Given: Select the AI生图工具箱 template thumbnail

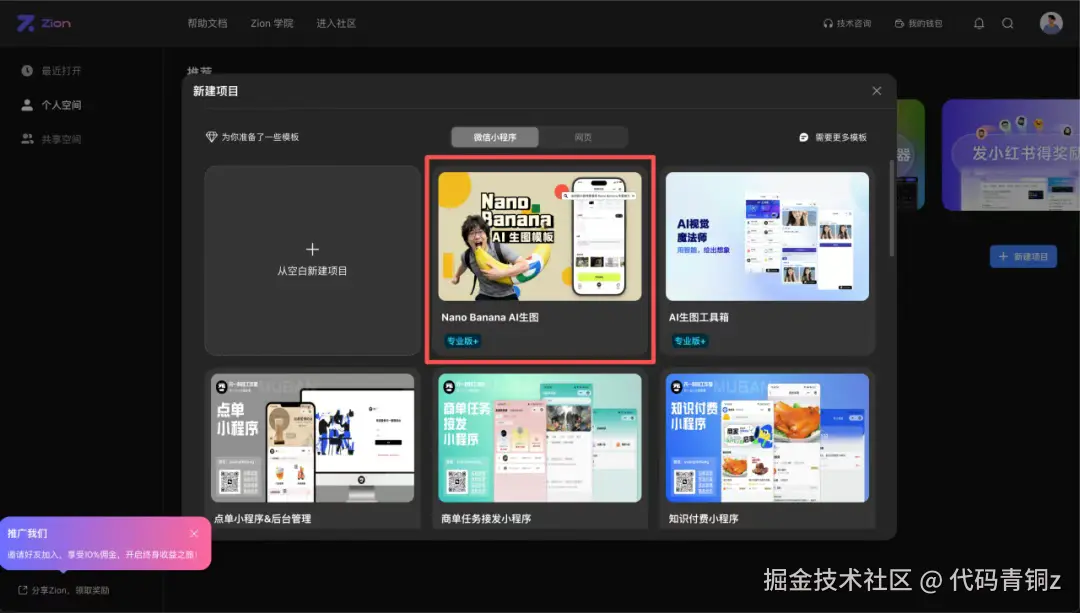Looking at the screenshot, I should pyautogui.click(x=767, y=236).
